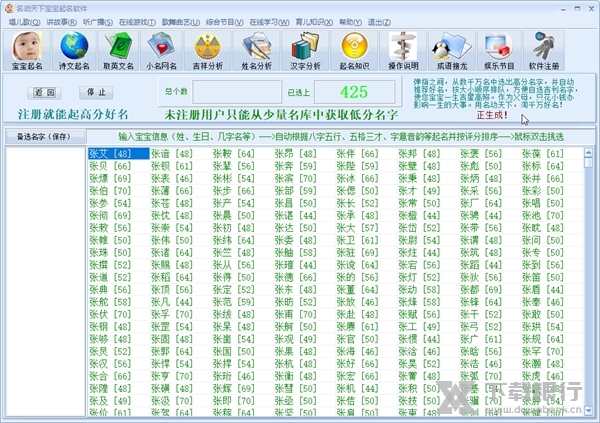Select name 张卫 [61]
This screenshot has height=423, width=600.
(x=357, y=240)
